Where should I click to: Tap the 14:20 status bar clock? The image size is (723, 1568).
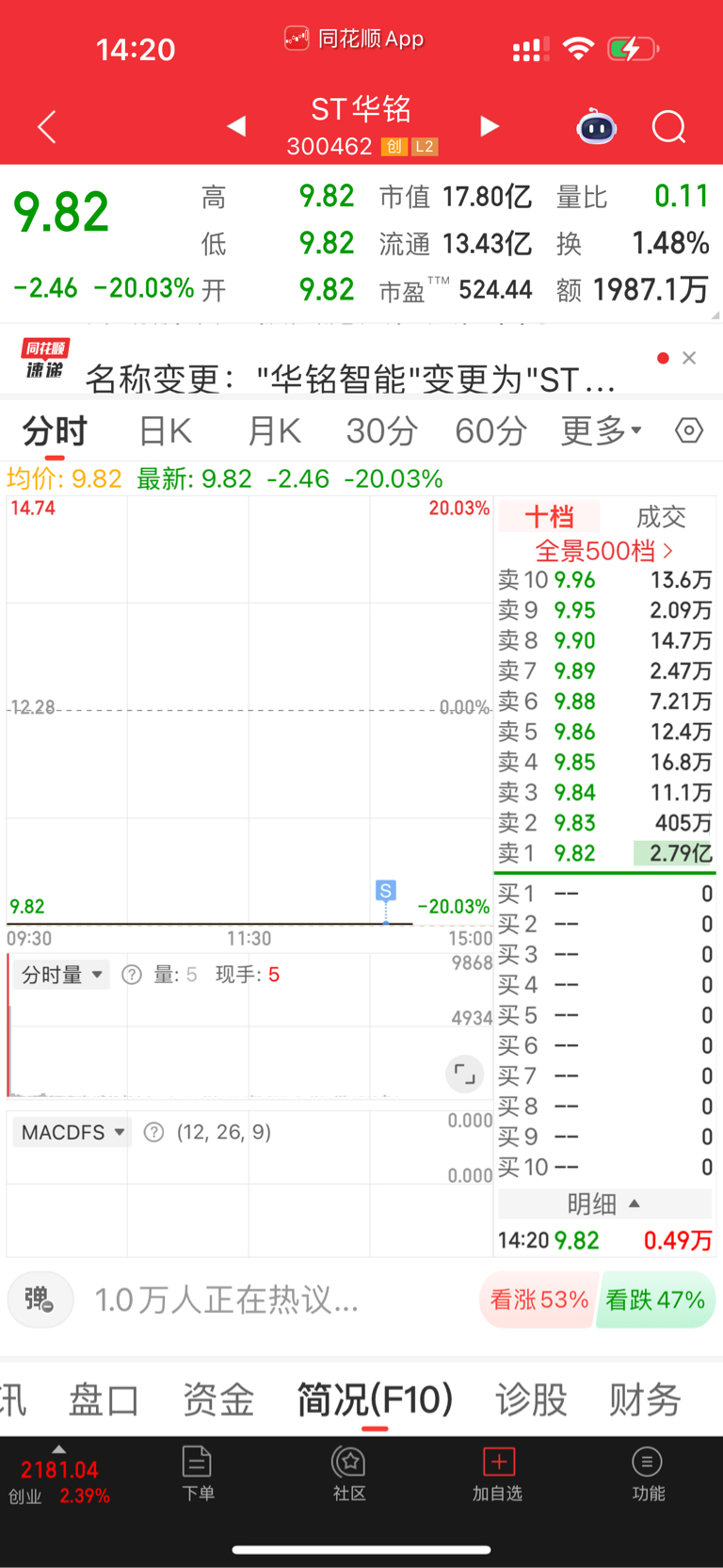[x=136, y=49]
